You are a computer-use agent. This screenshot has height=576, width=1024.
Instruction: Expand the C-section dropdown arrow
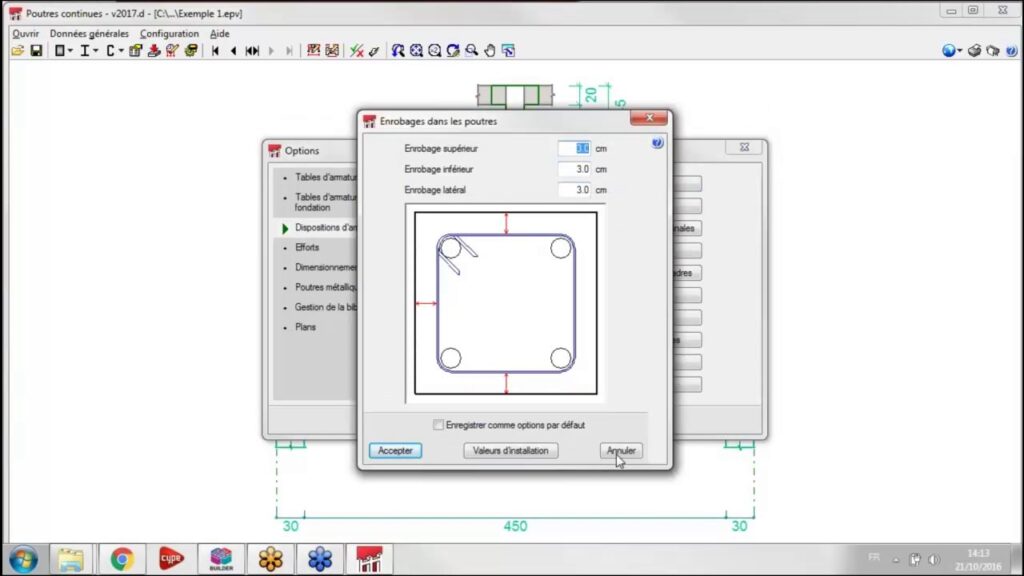coord(121,50)
